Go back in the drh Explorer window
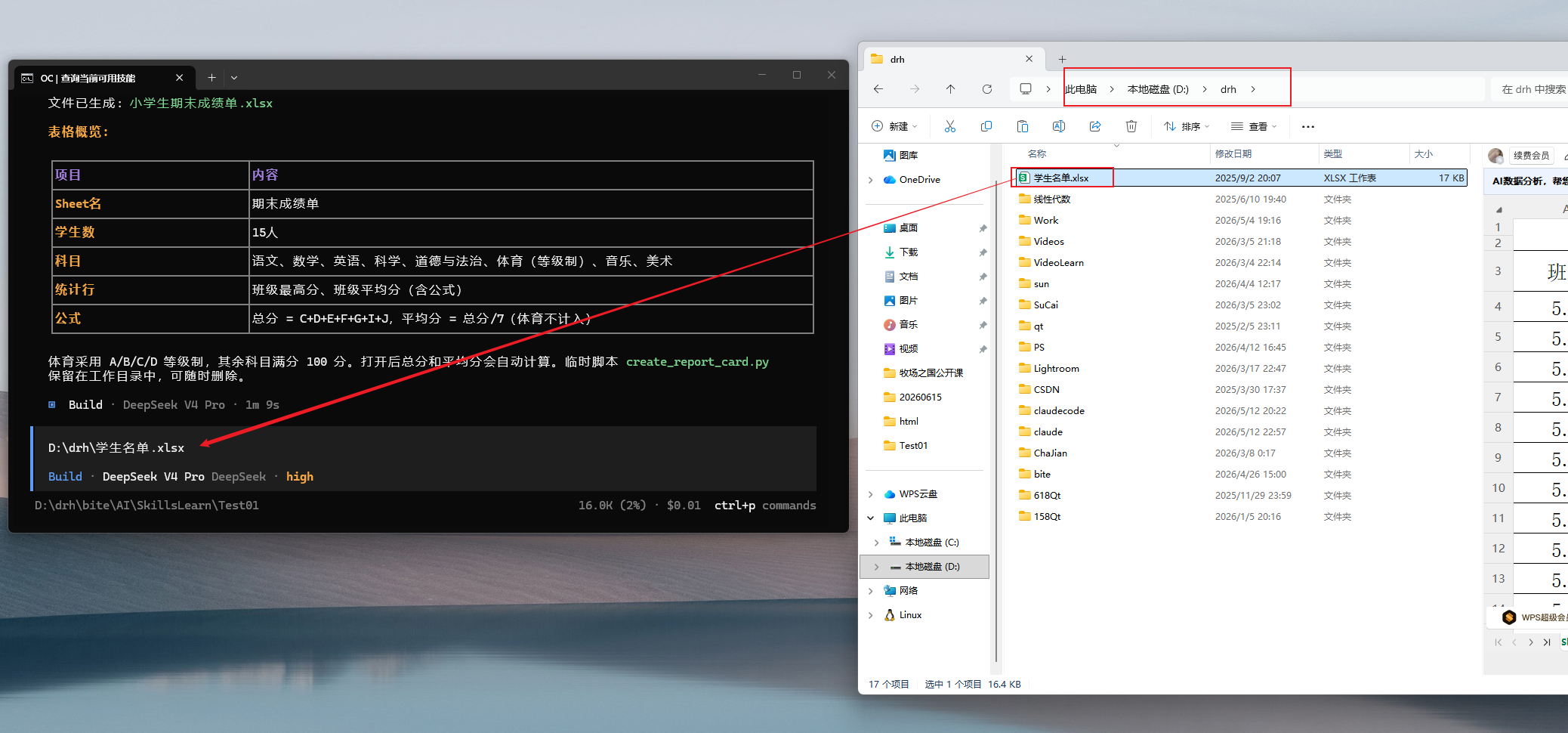 [x=878, y=89]
